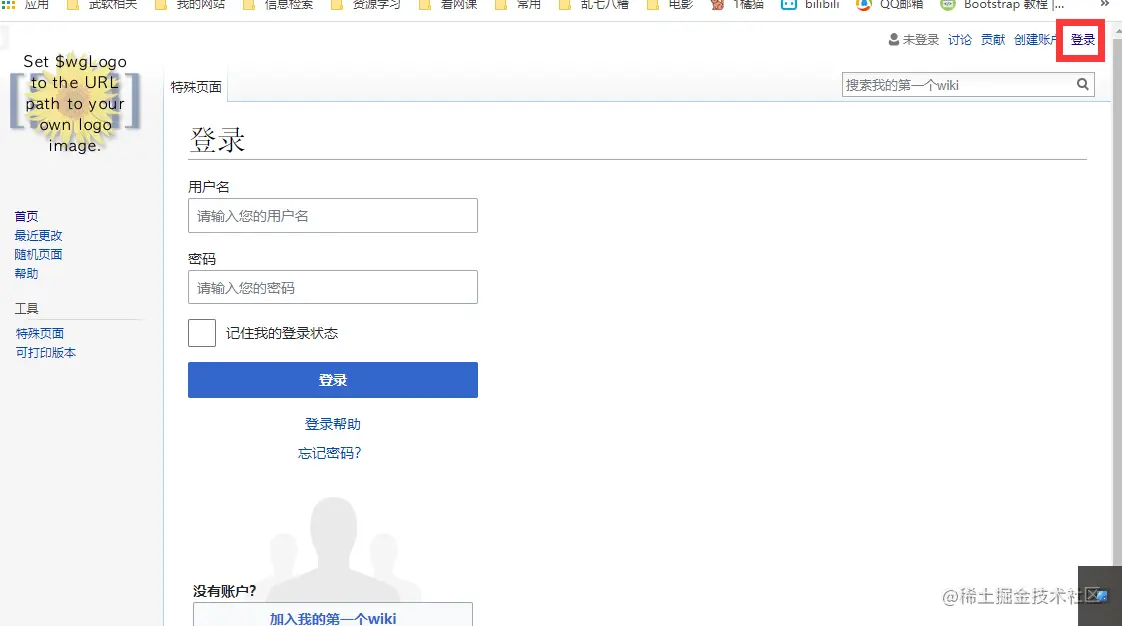This screenshot has height=626, width=1122.
Task: Open 帮助 in the sidebar
Action: [26, 274]
